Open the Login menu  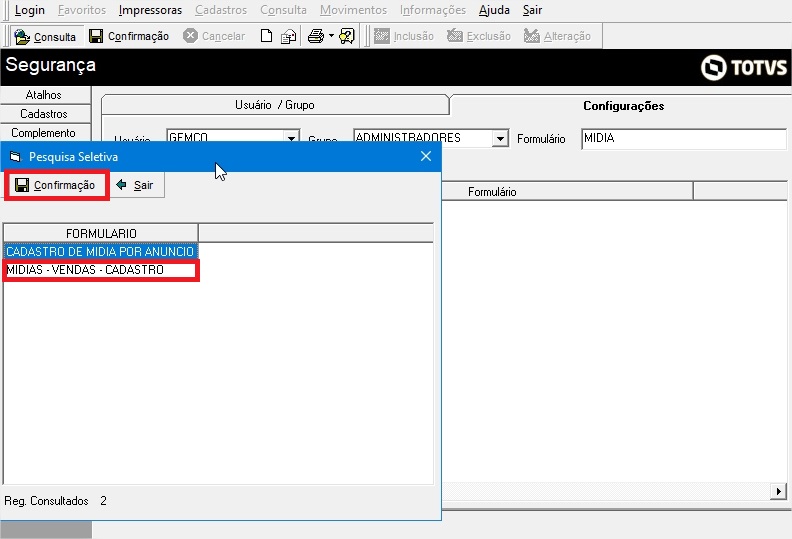tap(29, 10)
